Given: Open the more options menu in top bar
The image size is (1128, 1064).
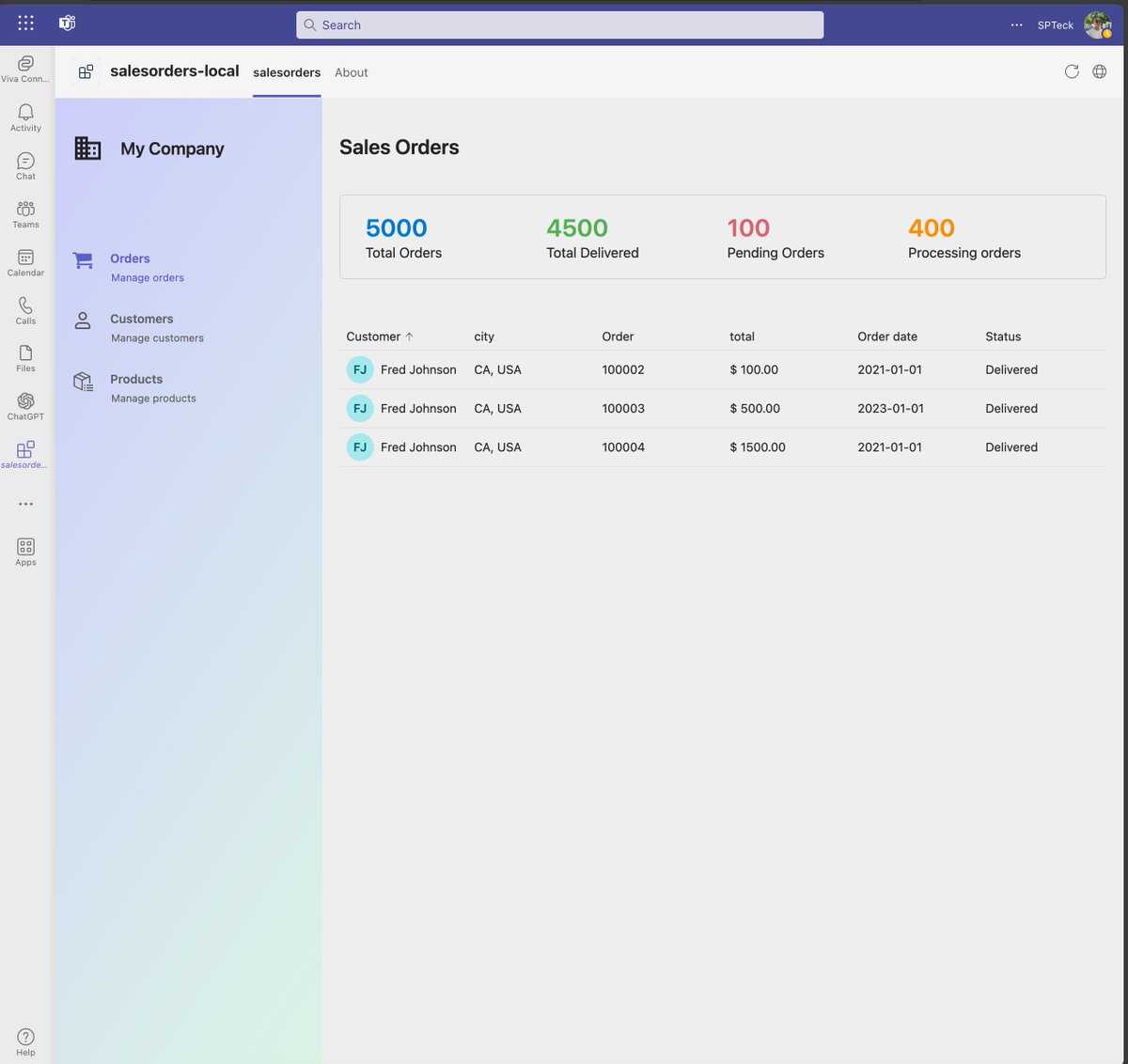Looking at the screenshot, I should (1016, 25).
